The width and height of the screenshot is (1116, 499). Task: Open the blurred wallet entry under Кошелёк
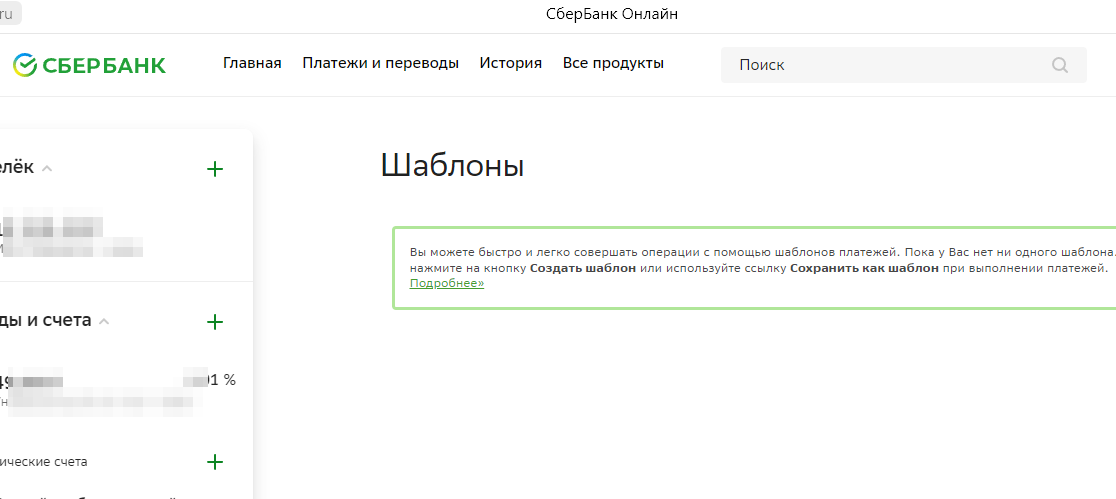click(x=70, y=235)
